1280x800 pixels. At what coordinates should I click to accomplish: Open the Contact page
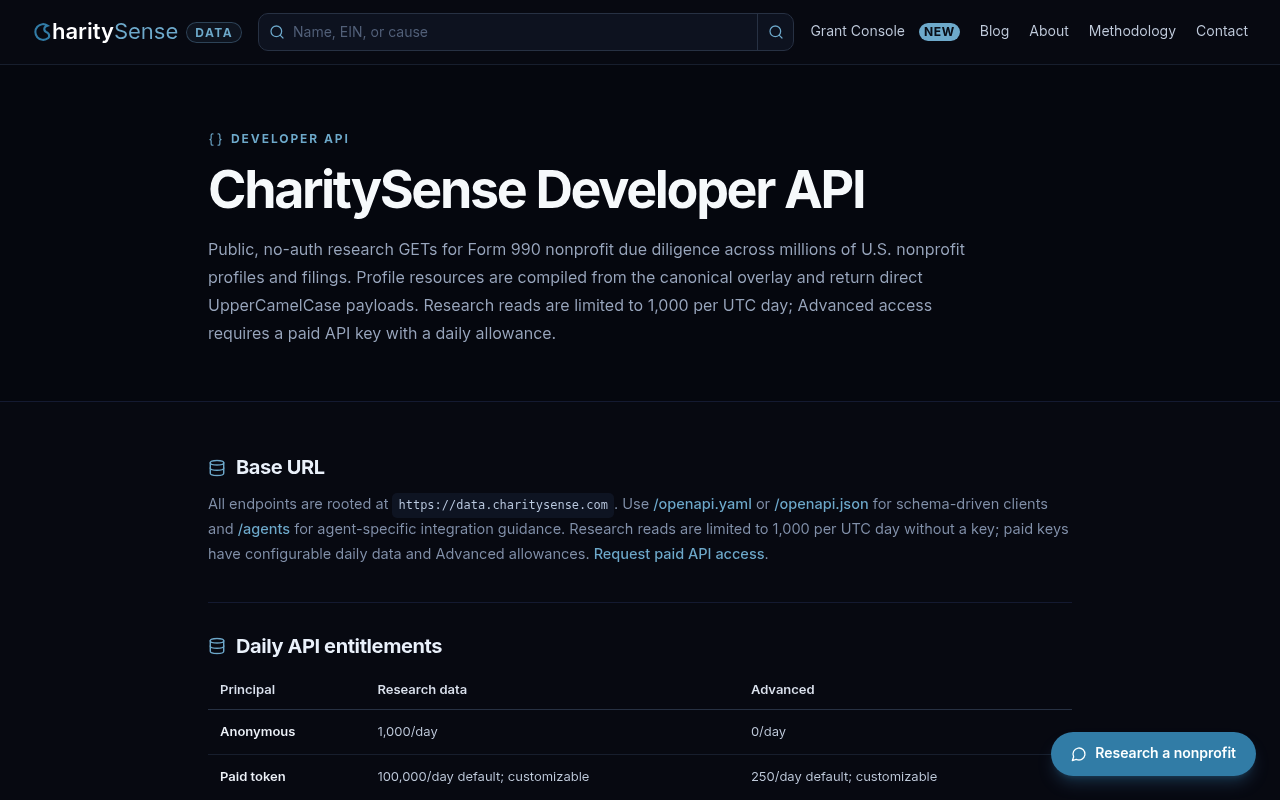1222,31
